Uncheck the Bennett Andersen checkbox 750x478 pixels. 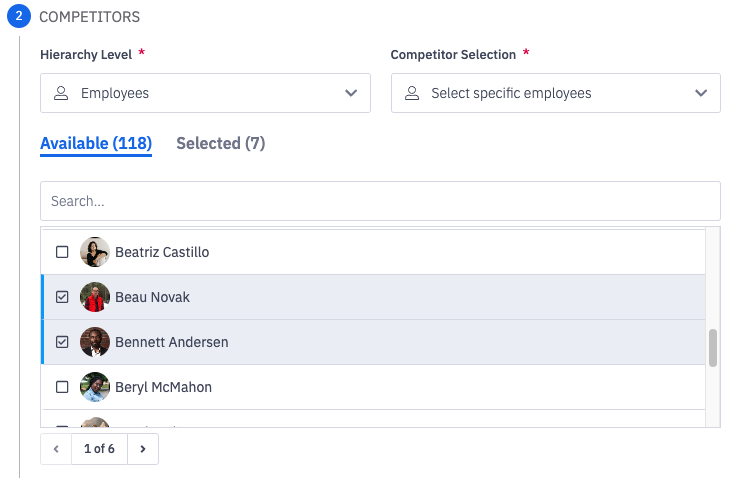point(62,342)
